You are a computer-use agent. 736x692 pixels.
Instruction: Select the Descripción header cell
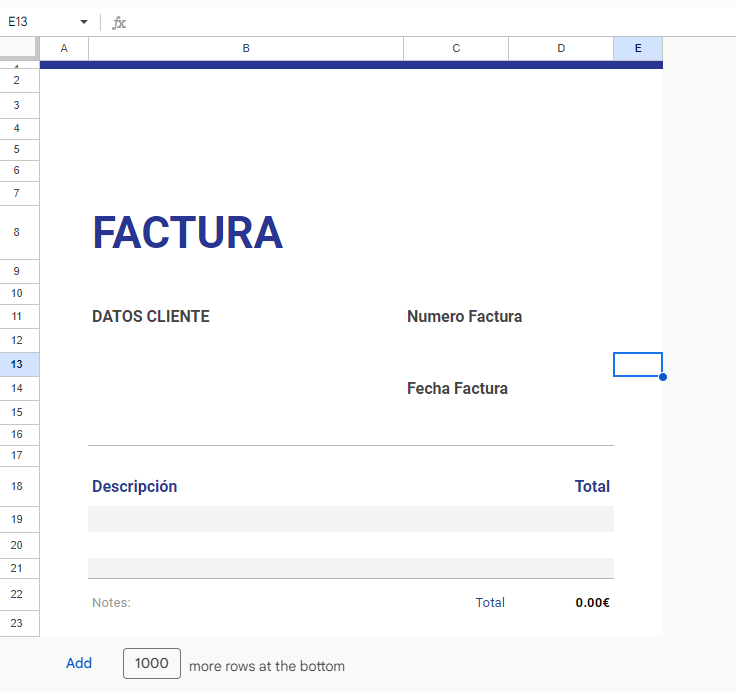135,487
